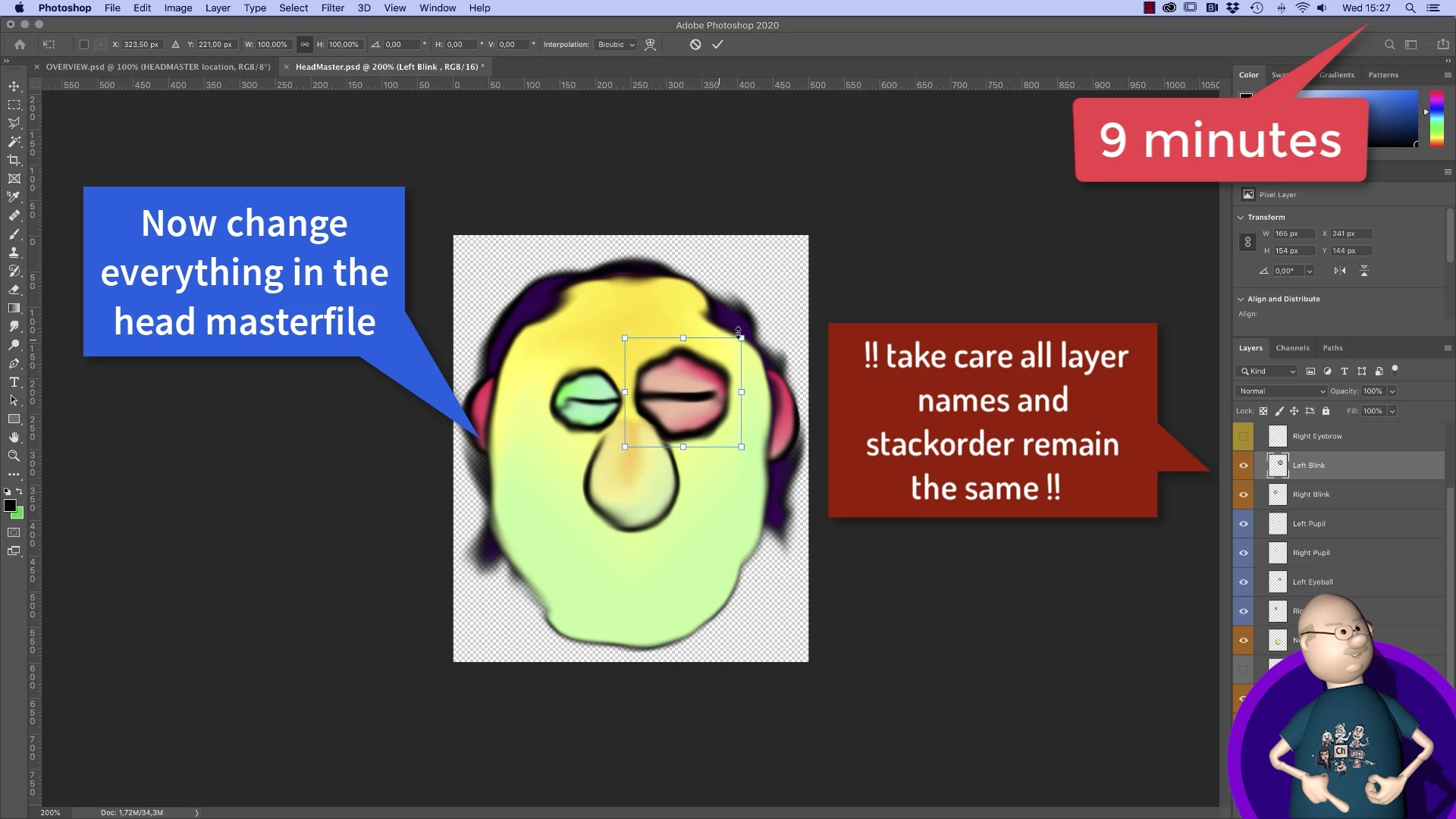Select the Horizontal Type tool
This screenshot has height=819, width=1456.
[14, 382]
